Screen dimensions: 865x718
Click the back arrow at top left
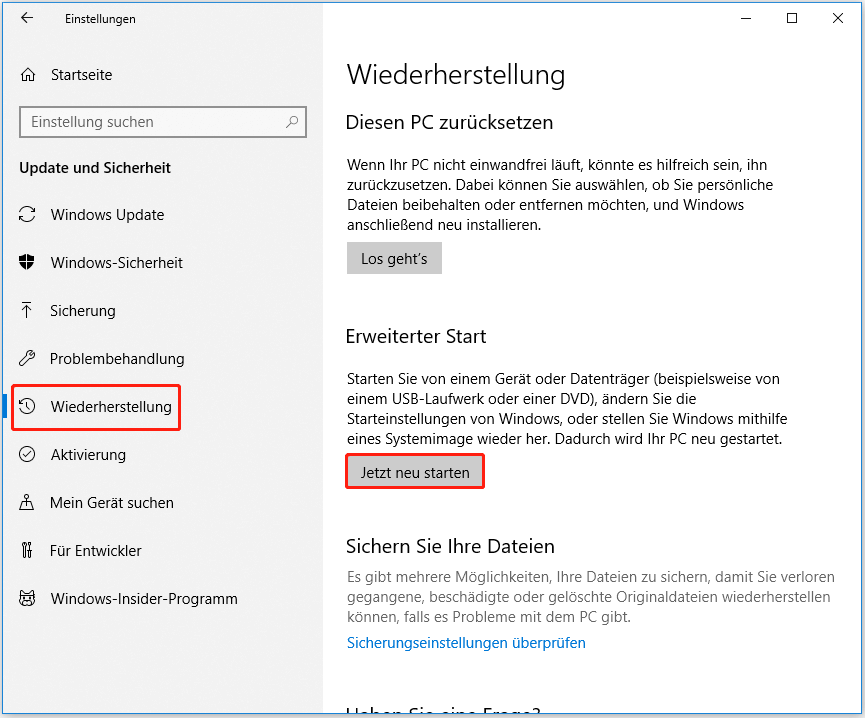click(x=28, y=18)
